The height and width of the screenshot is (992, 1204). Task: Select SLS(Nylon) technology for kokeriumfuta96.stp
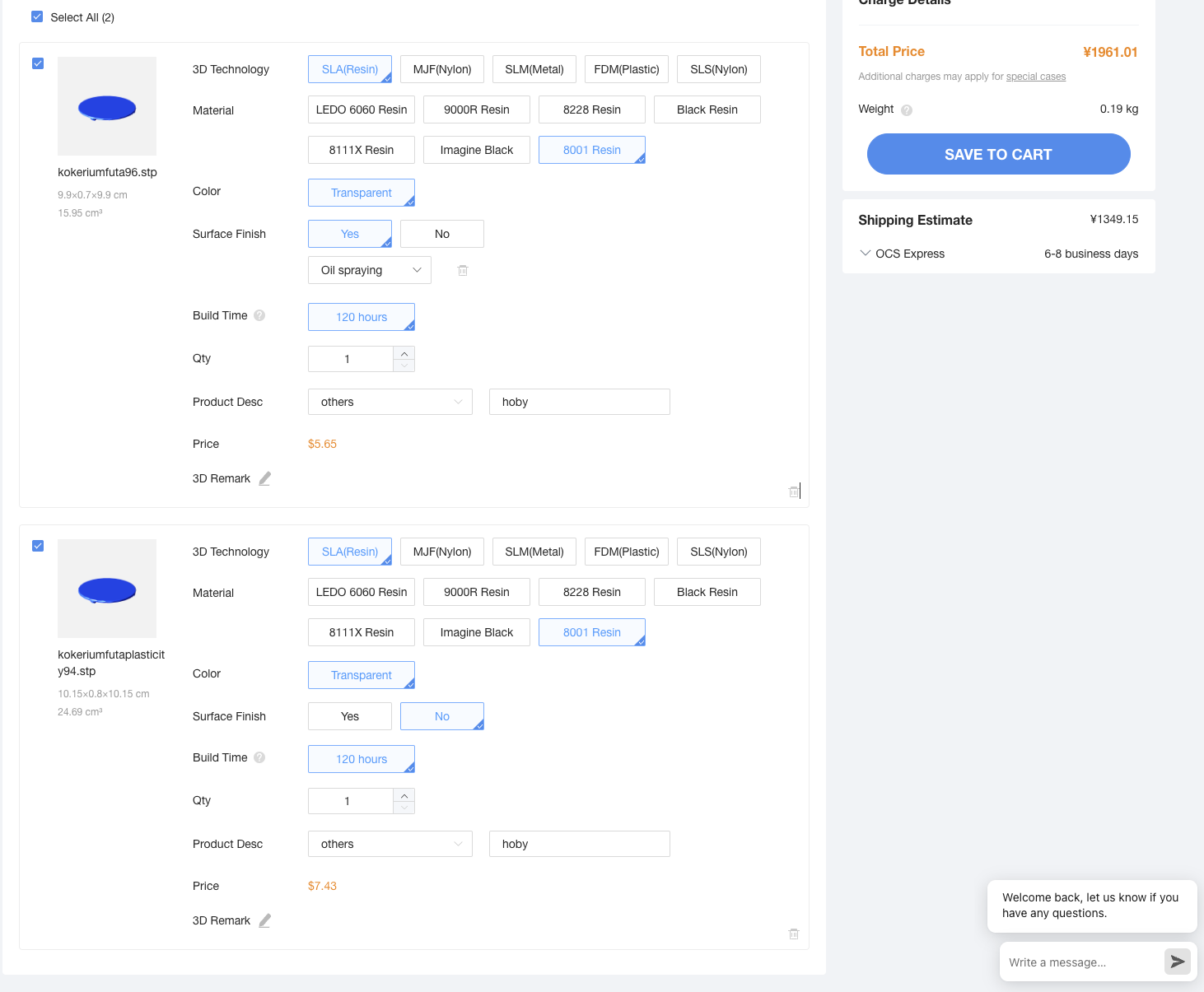coord(719,69)
